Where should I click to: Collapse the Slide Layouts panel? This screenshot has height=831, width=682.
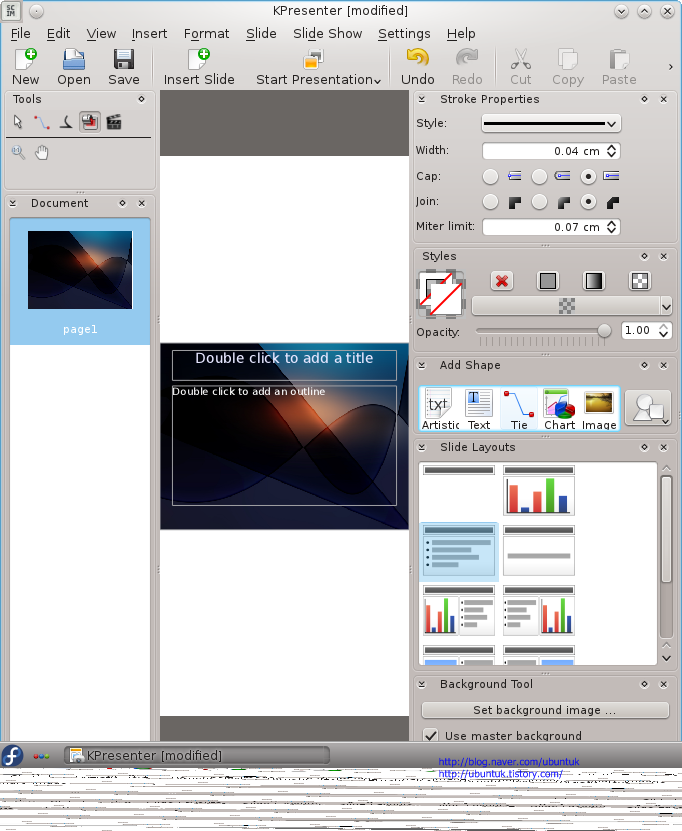[422, 447]
